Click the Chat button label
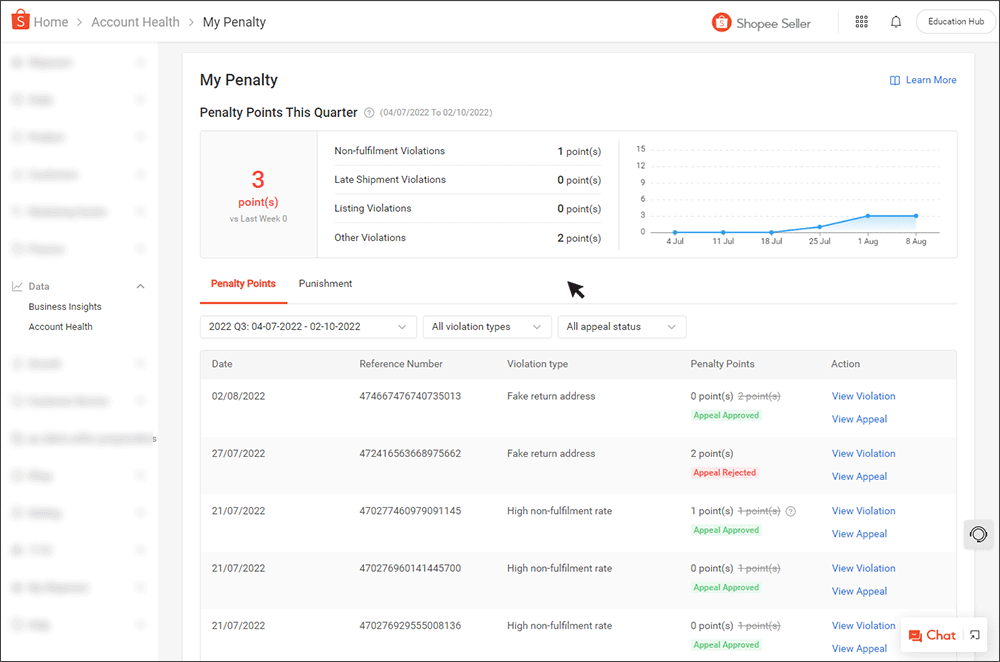1000x662 pixels. [941, 635]
